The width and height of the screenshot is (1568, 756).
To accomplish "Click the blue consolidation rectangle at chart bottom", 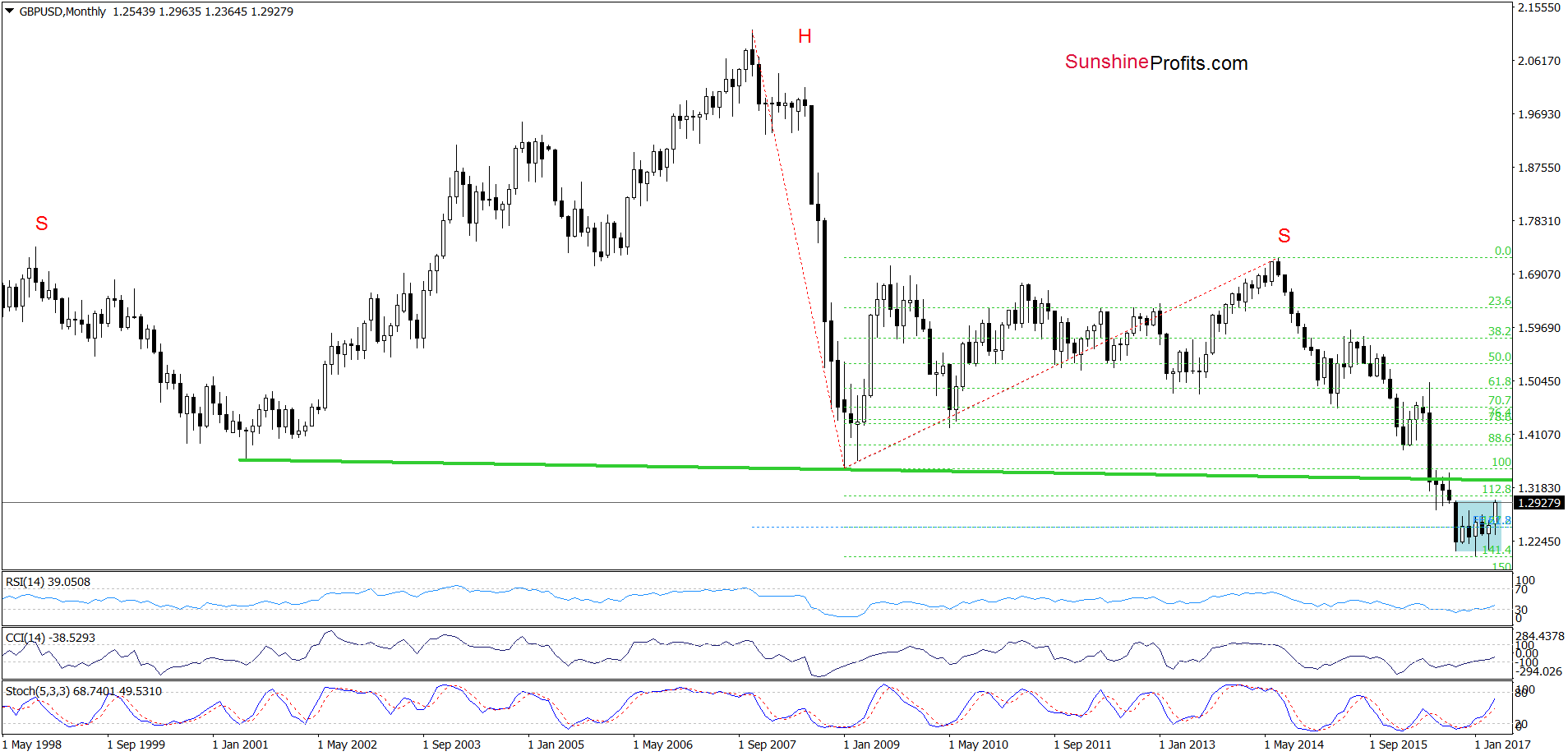I will coord(1478,526).
